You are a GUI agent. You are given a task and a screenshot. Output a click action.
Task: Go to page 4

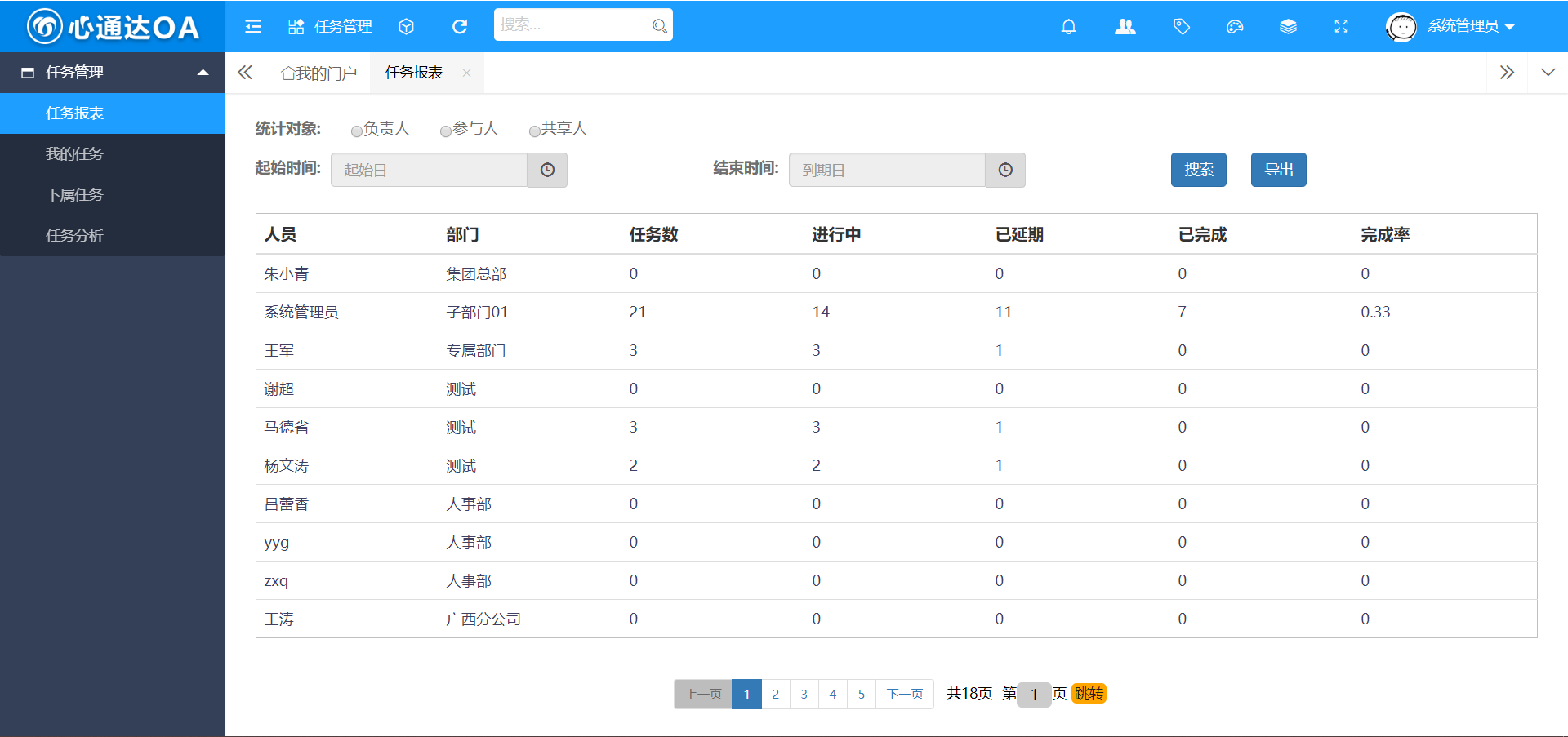coord(832,694)
